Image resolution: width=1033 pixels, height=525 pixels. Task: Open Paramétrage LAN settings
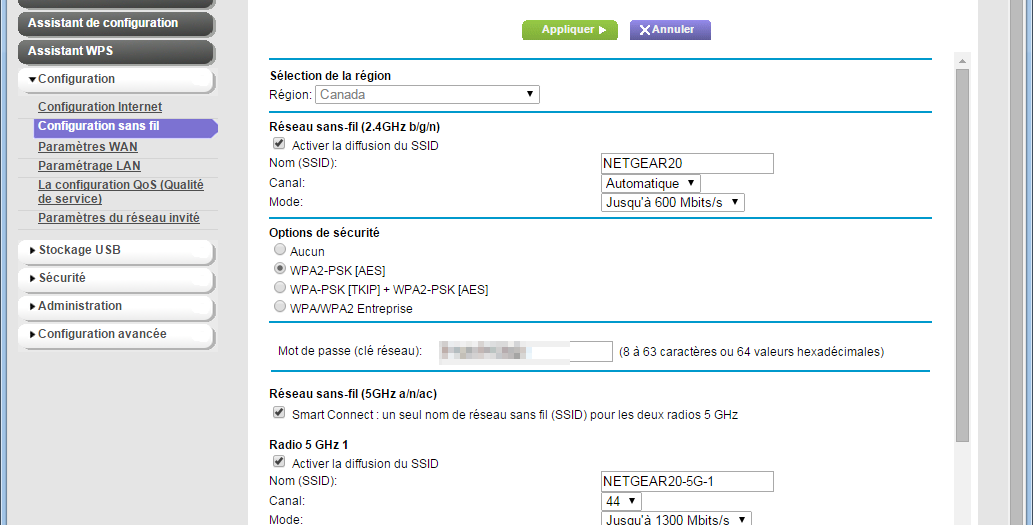(x=89, y=166)
